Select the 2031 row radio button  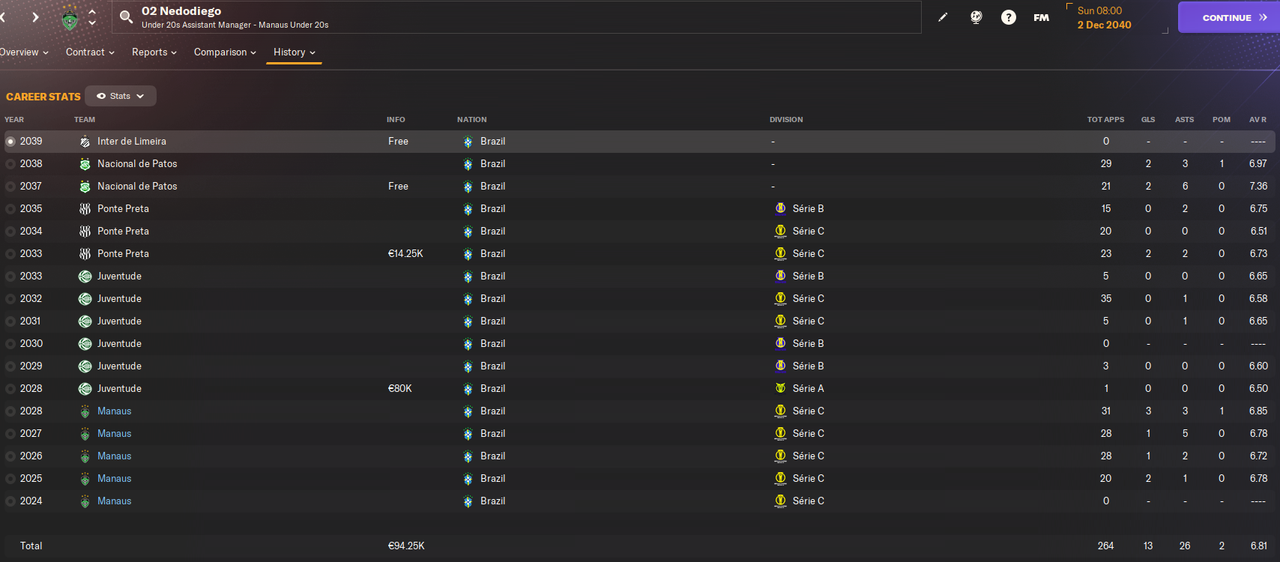click(x=10, y=321)
